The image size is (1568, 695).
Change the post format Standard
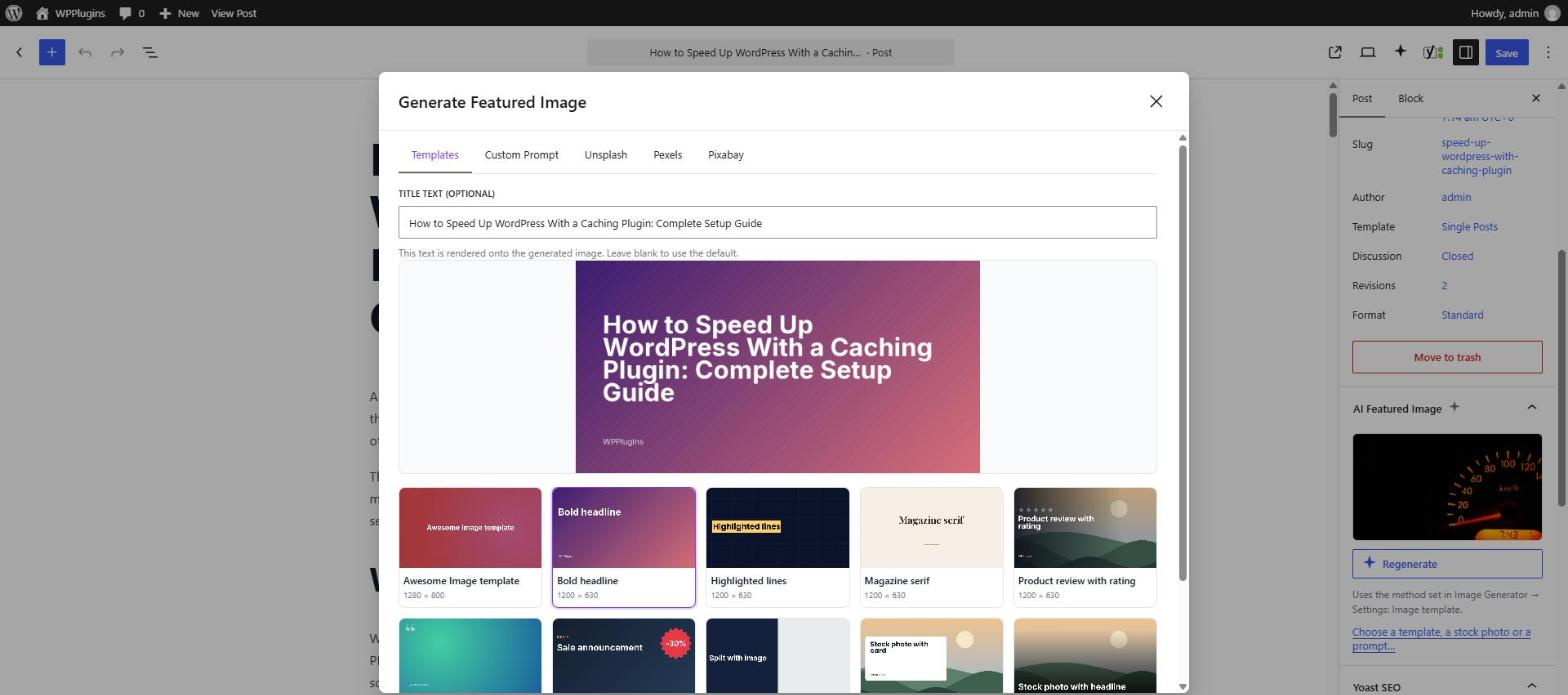tap(1462, 315)
